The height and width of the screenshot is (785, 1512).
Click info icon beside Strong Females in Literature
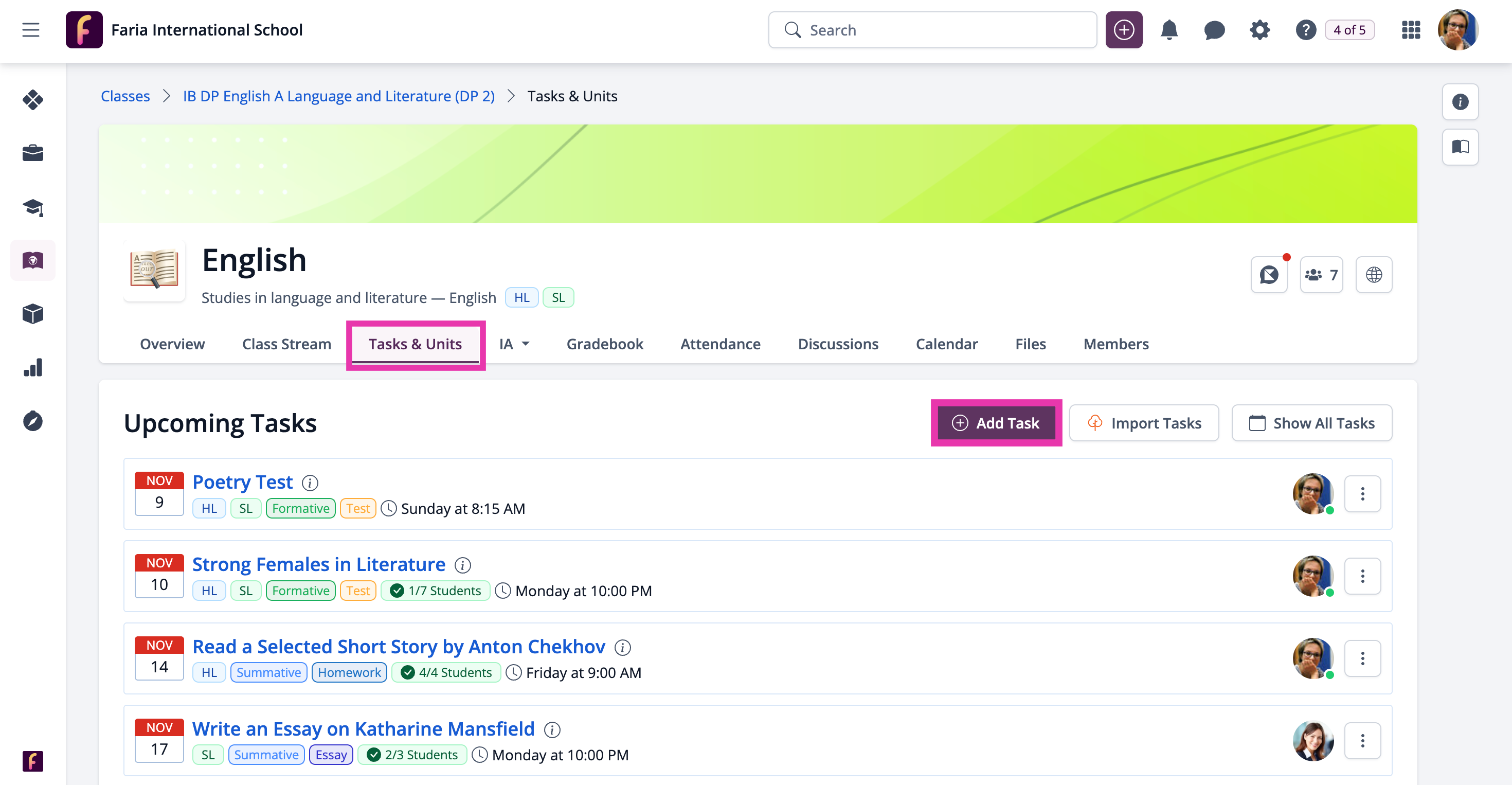coord(462,565)
